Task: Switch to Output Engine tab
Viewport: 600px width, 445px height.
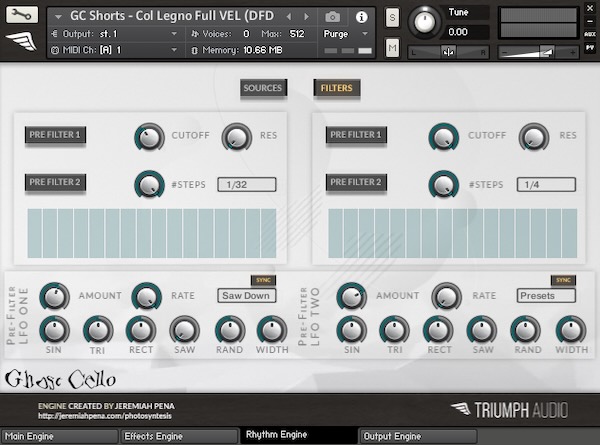Action: click(x=418, y=436)
